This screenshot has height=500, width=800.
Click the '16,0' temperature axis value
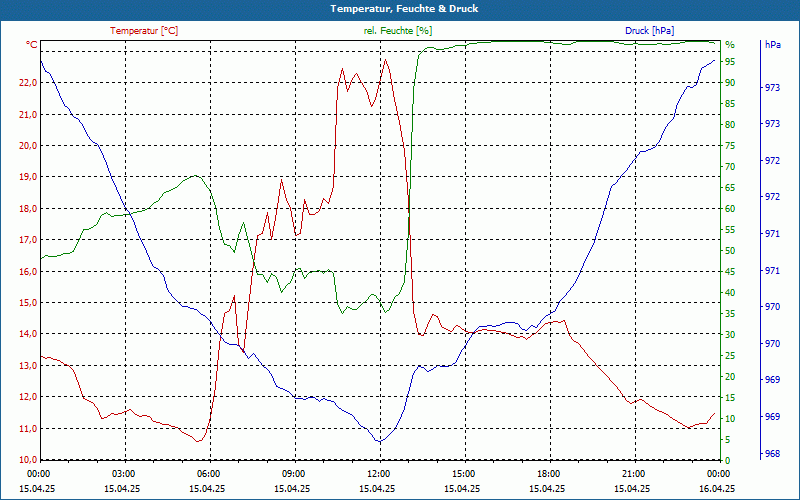pyautogui.click(x=28, y=271)
